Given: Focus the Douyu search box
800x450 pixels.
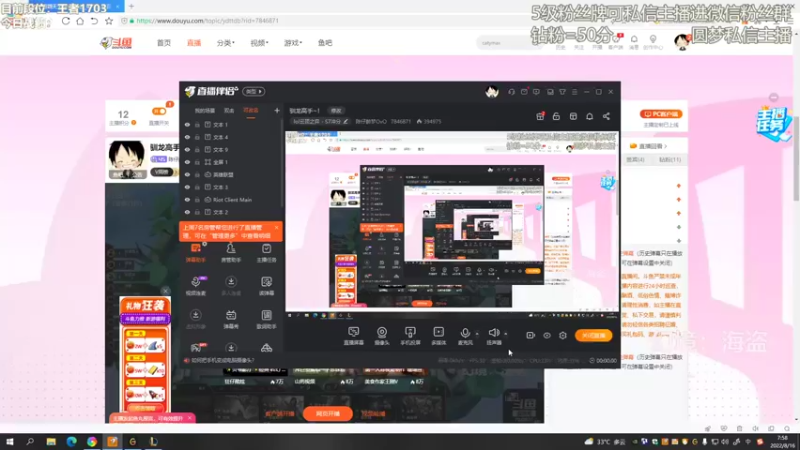Looking at the screenshot, I should click(510, 43).
